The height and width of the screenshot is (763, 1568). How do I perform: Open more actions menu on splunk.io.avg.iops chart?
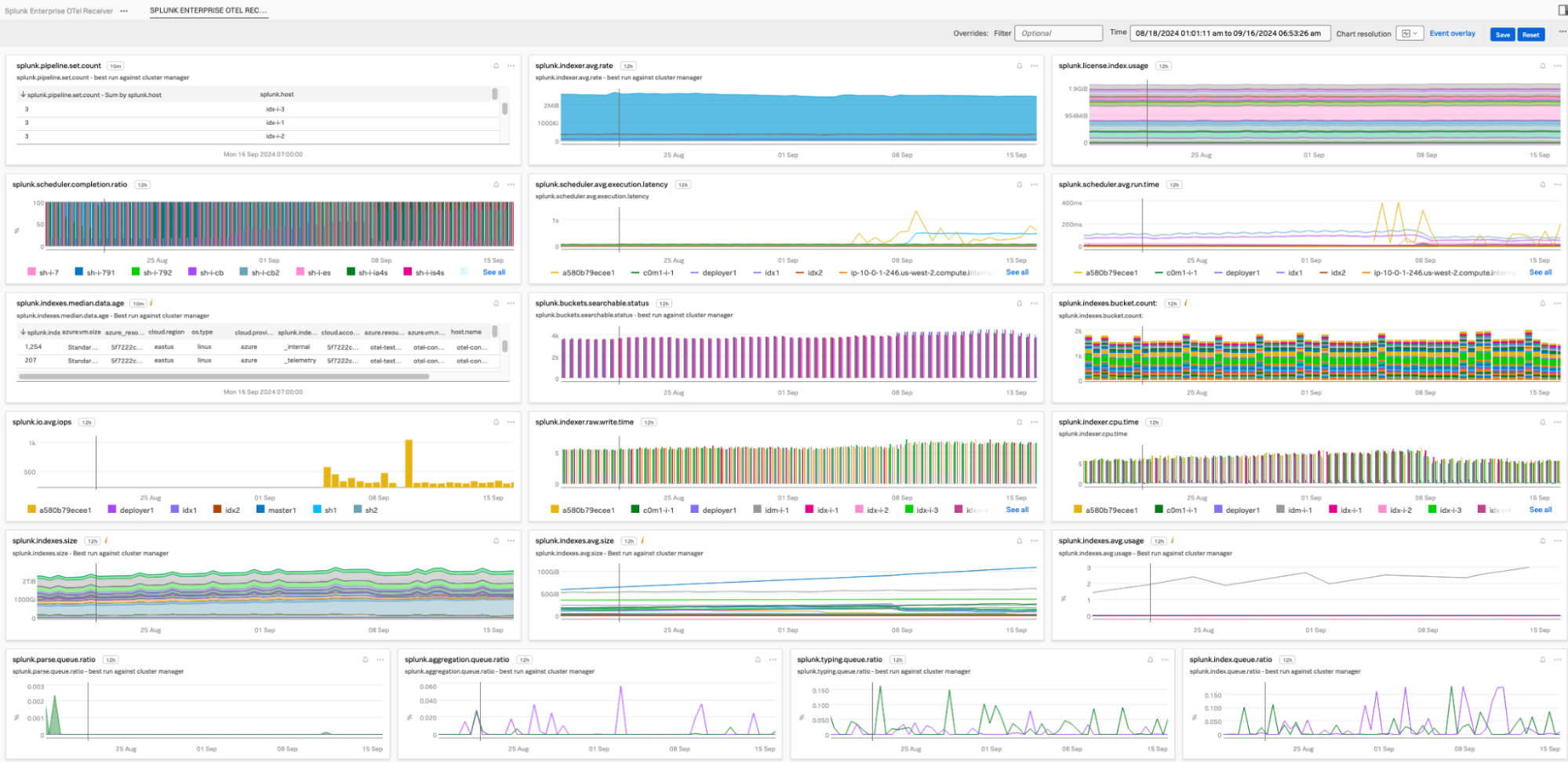[x=511, y=422]
